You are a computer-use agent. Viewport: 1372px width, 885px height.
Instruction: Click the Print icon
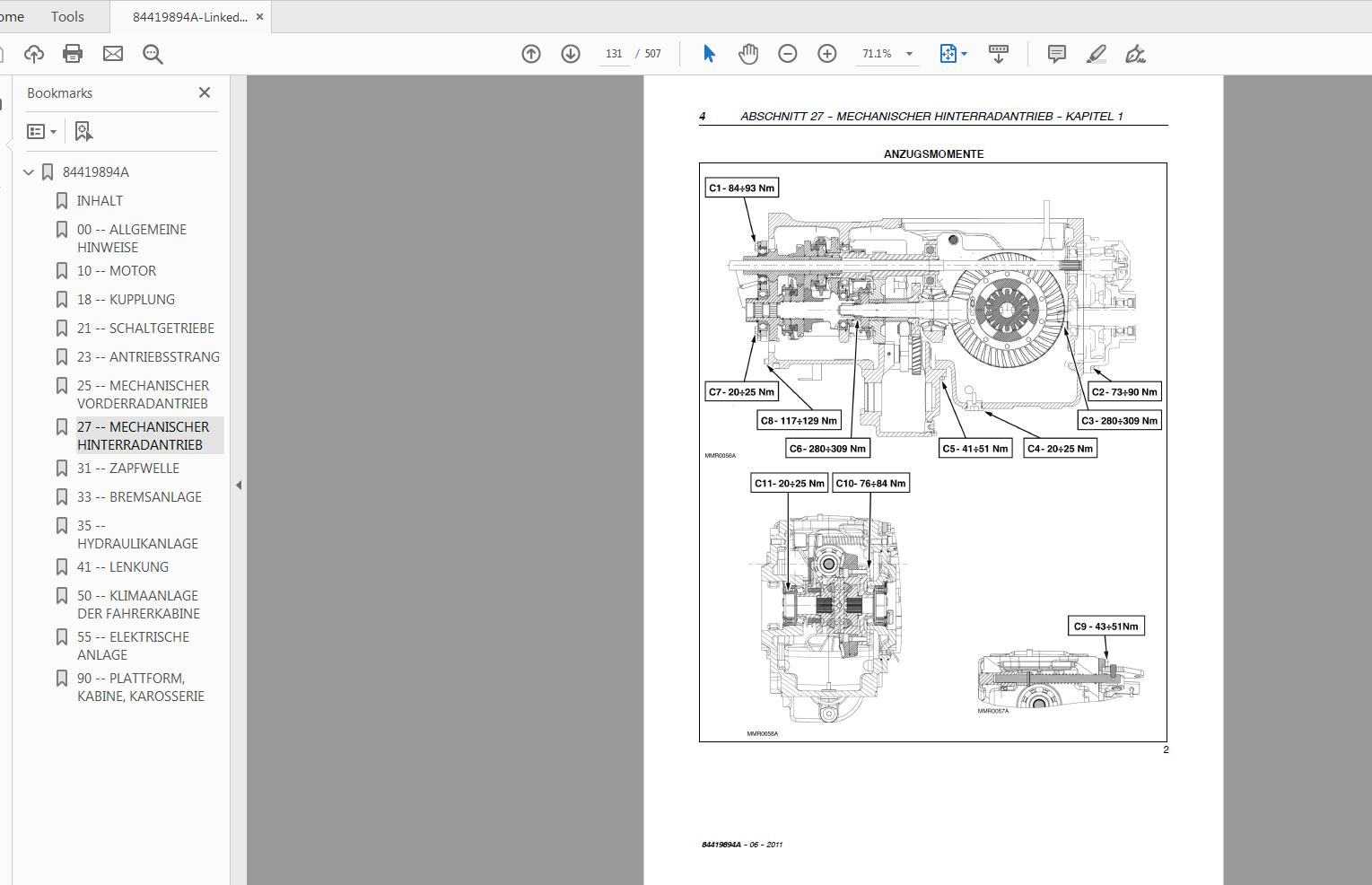[72, 54]
